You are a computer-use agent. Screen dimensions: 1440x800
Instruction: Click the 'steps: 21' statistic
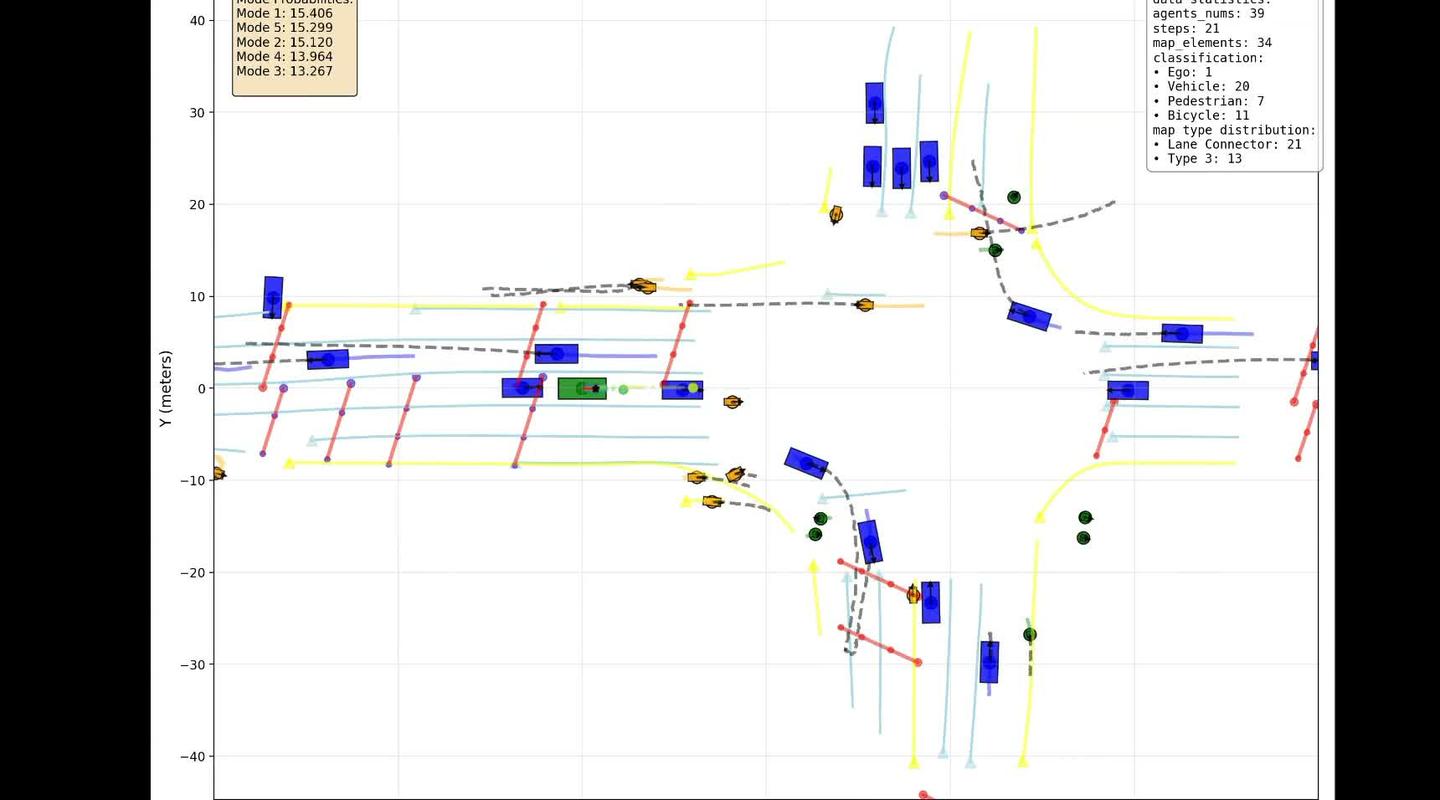click(1186, 28)
